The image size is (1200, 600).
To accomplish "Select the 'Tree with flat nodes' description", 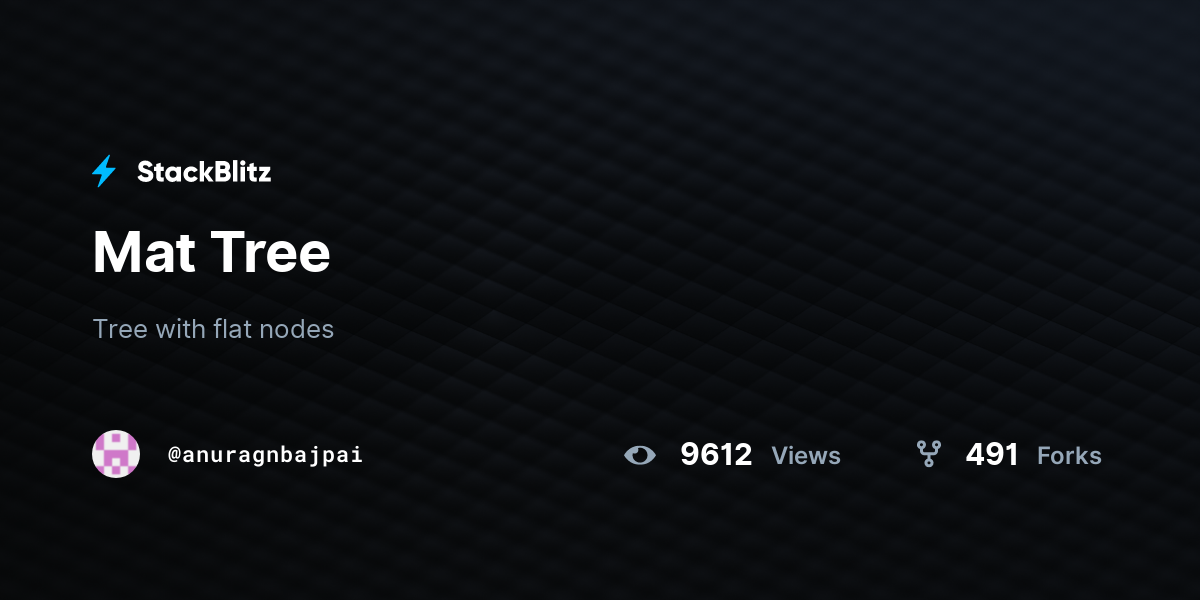I will click(213, 328).
